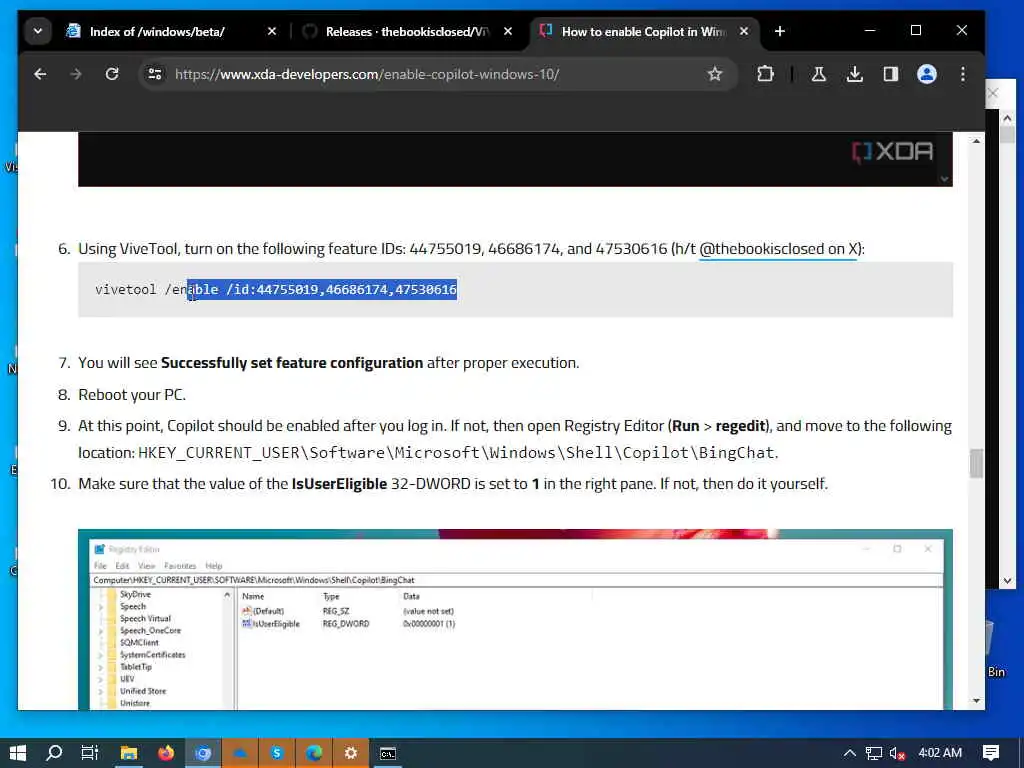Open Task View on taskbar

[x=90, y=753]
